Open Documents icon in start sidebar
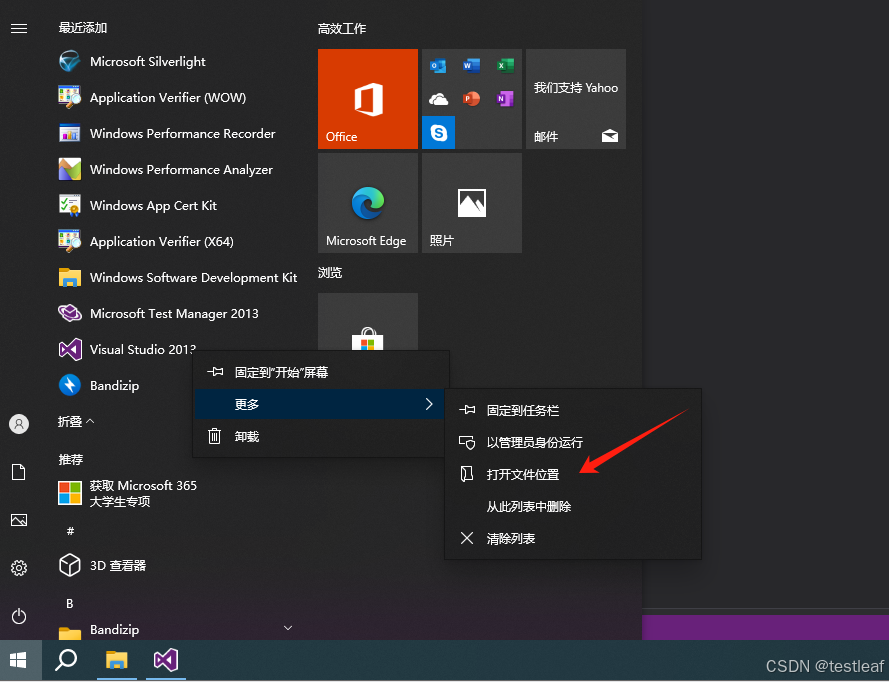This screenshot has height=682, width=889. [19, 472]
